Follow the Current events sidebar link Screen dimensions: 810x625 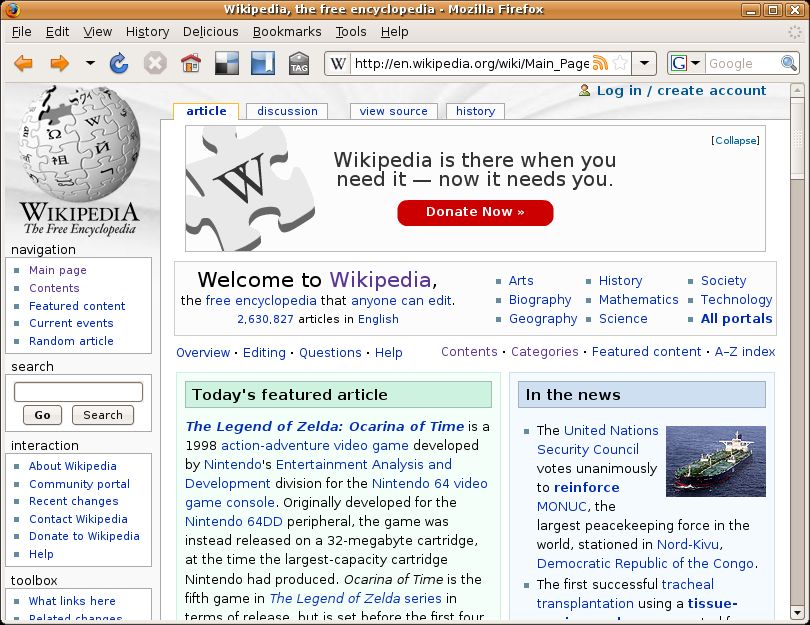pyautogui.click(x=71, y=323)
